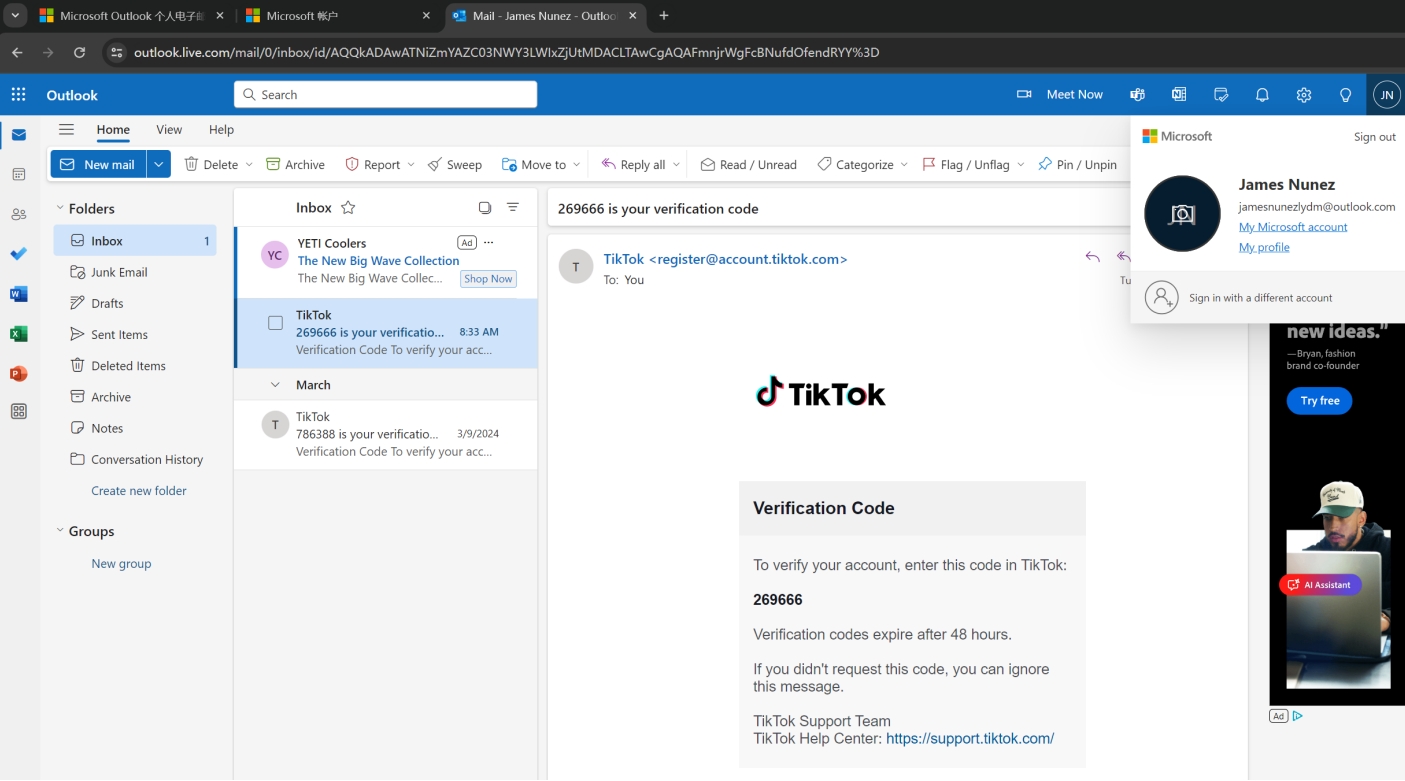
Task: Open a new browser tab
Action: coord(664,16)
